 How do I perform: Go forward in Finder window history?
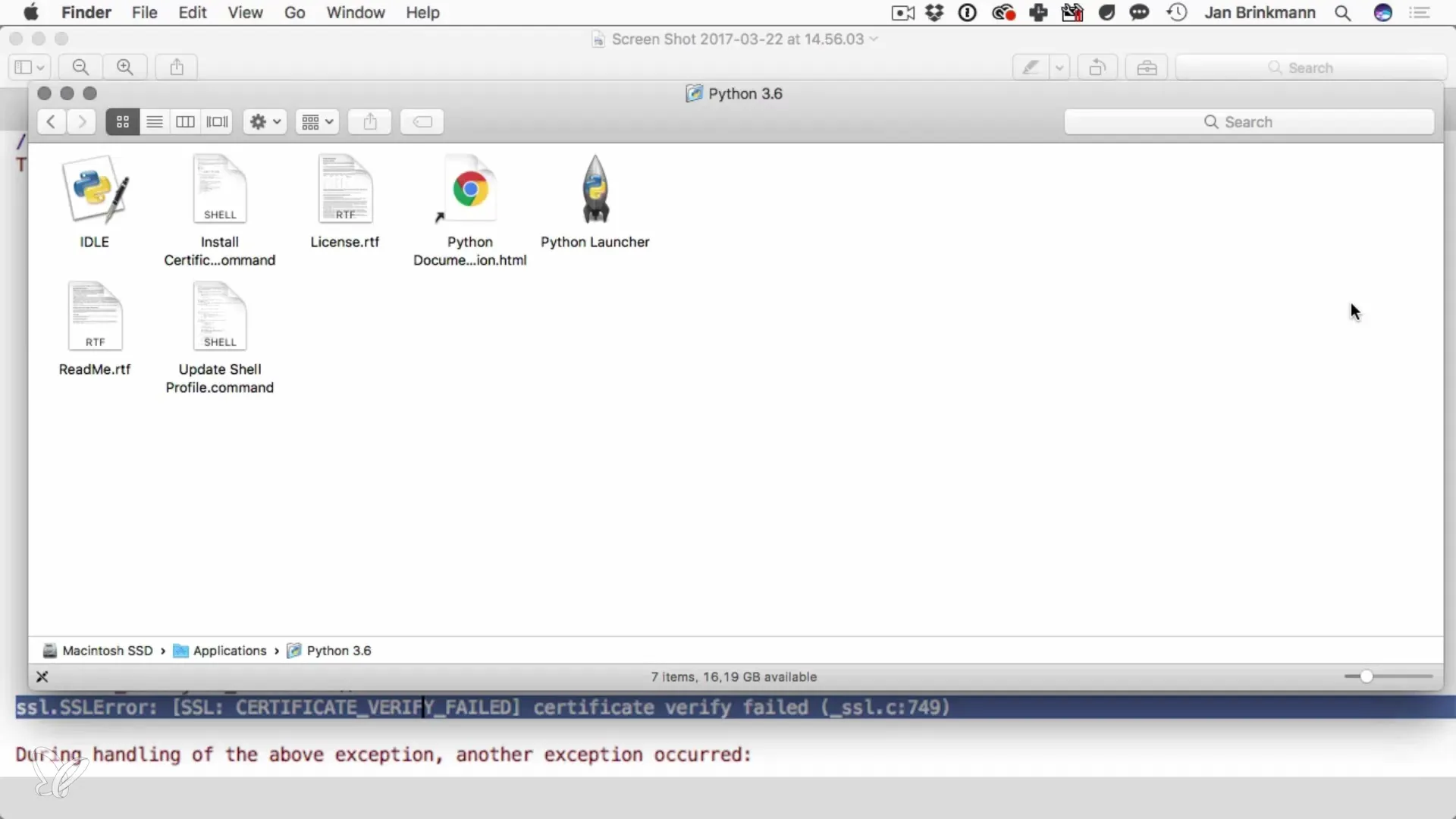tap(81, 122)
